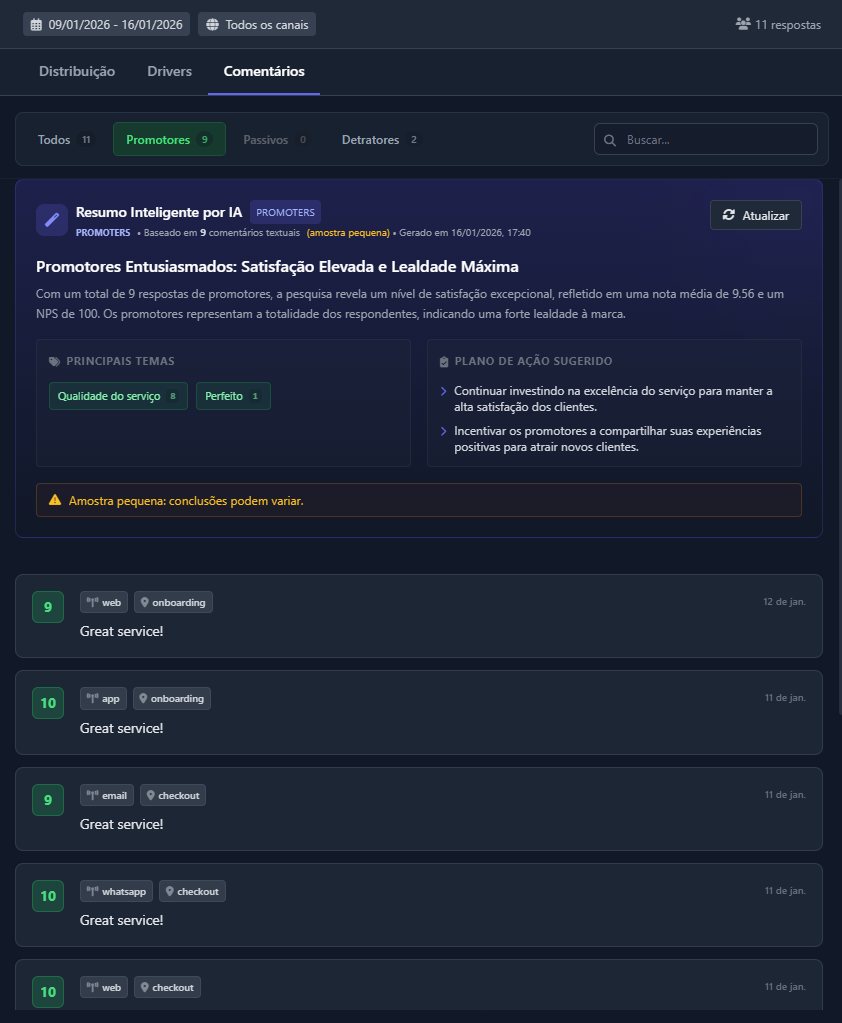Switch to the Distribuição tab
This screenshot has width=842, height=1023.
(x=76, y=71)
